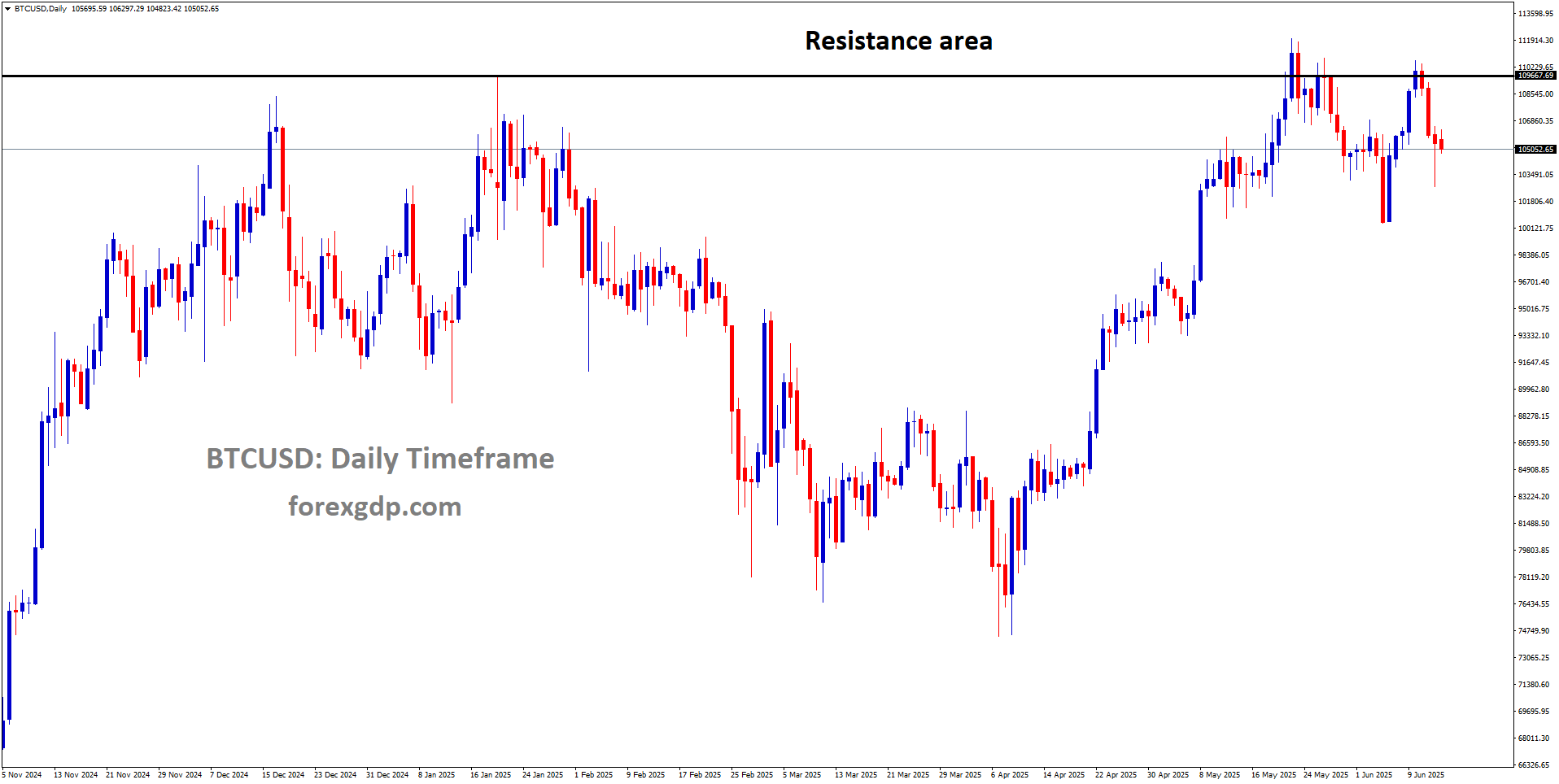Click the 16 May 2025 date label
The width and height of the screenshot is (1559, 784).
tap(1273, 775)
